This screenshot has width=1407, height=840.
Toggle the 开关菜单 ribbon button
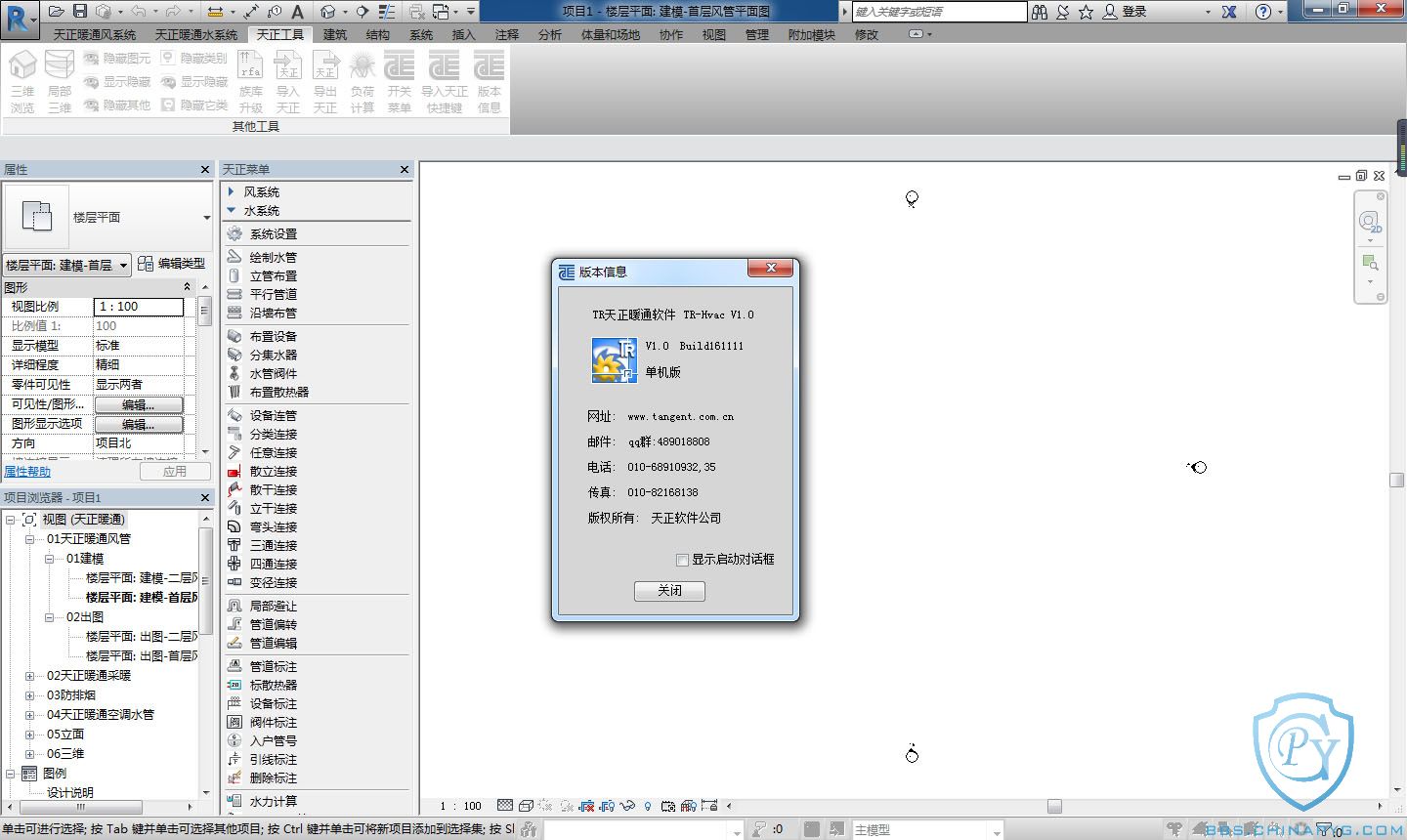click(x=399, y=82)
